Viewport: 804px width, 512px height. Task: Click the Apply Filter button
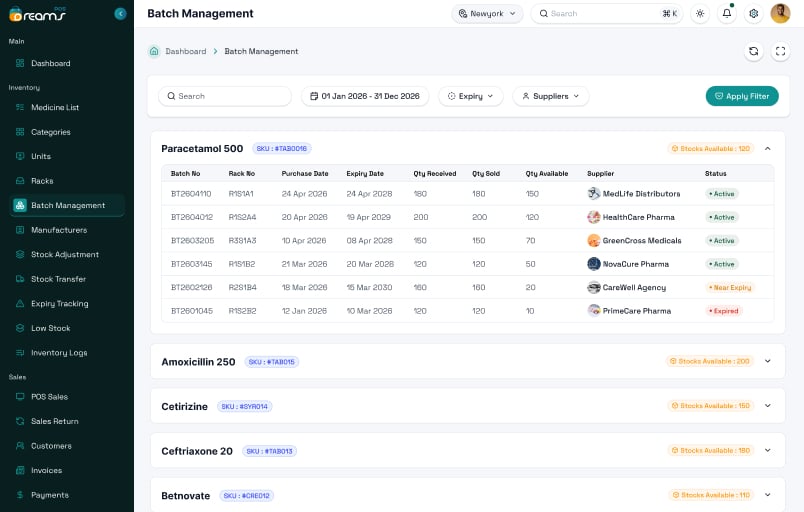742,96
